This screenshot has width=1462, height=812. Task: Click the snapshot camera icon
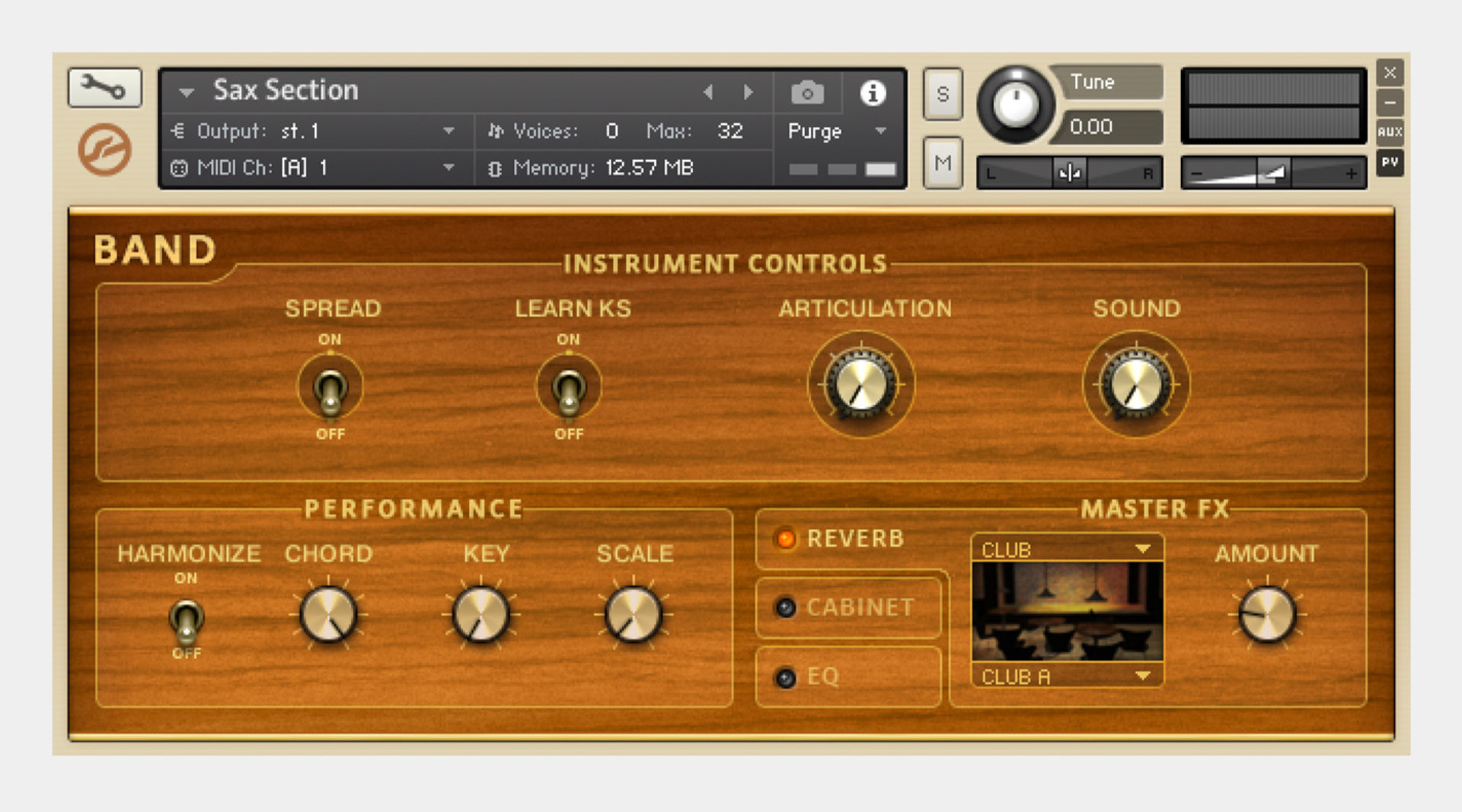809,92
